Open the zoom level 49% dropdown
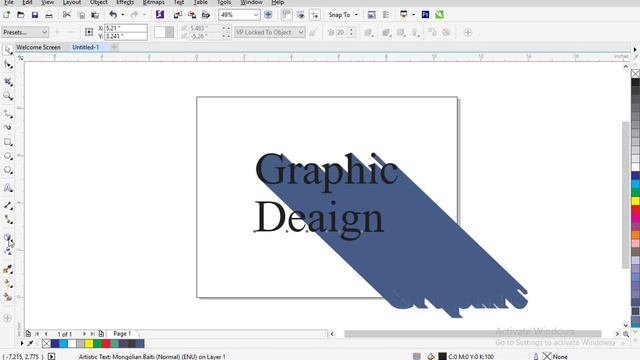The image size is (640, 360). coord(256,15)
